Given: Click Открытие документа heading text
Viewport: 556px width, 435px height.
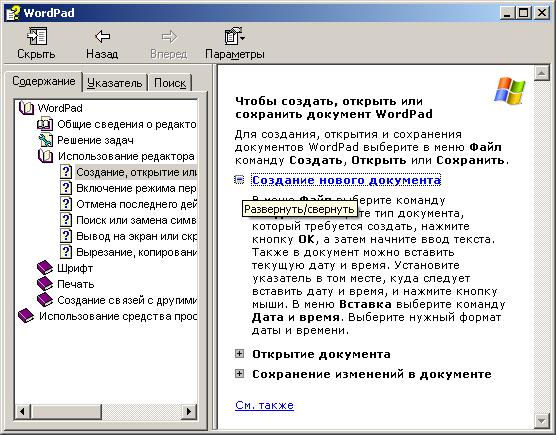Looking at the screenshot, I should pyautogui.click(x=321, y=354).
